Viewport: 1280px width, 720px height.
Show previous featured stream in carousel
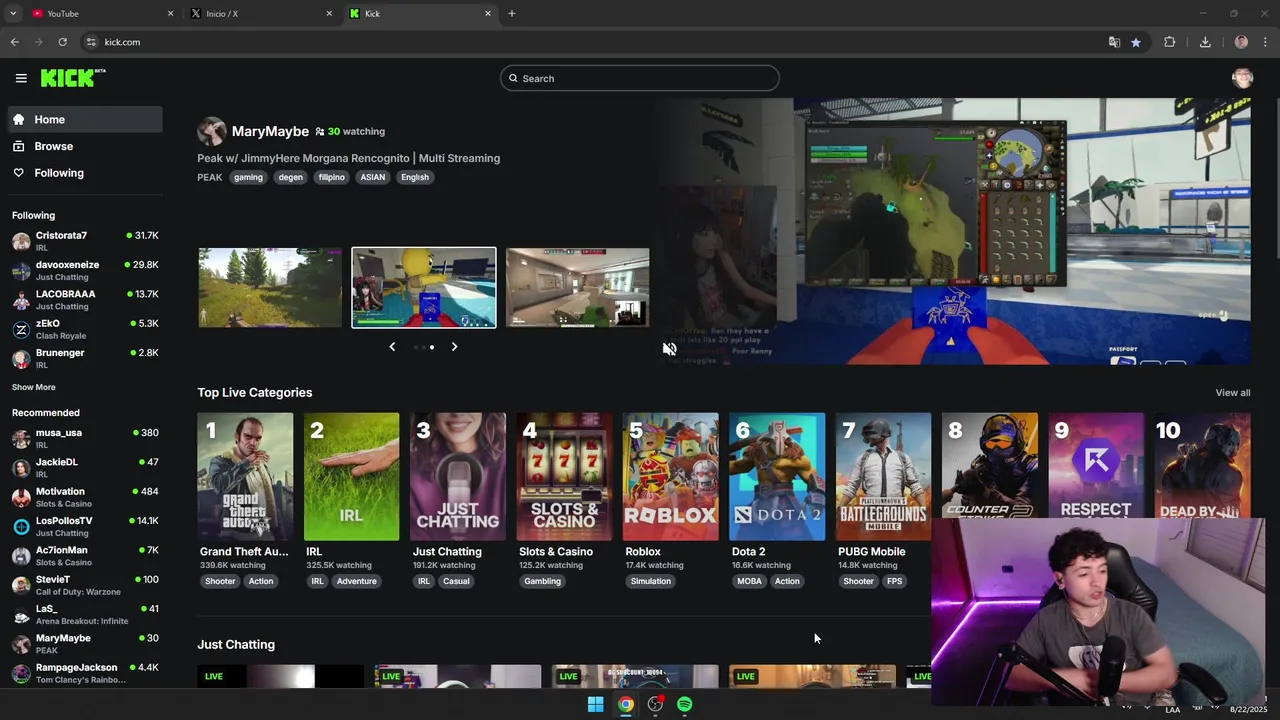pos(392,347)
